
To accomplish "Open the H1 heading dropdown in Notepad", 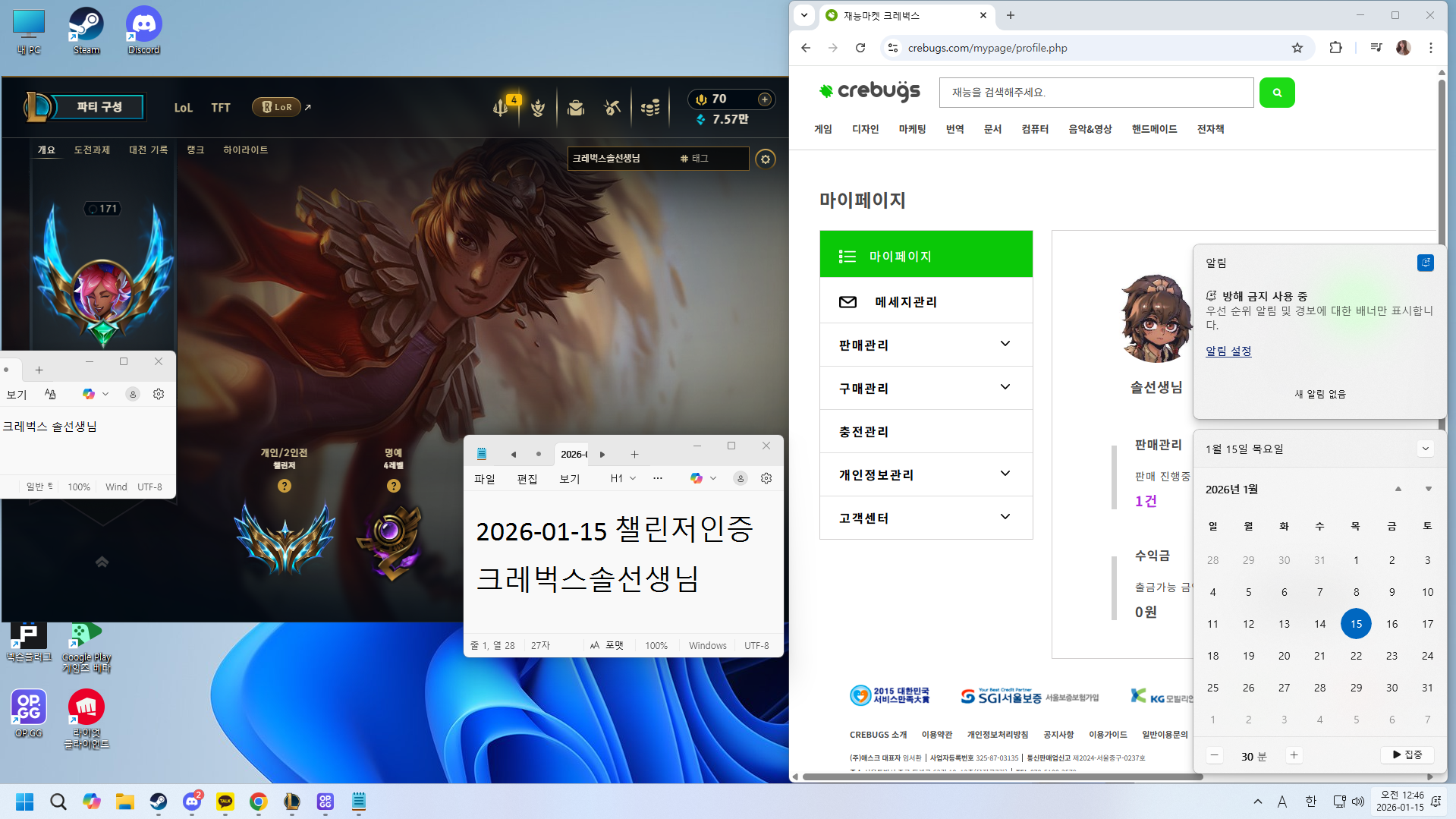I will pos(623,478).
